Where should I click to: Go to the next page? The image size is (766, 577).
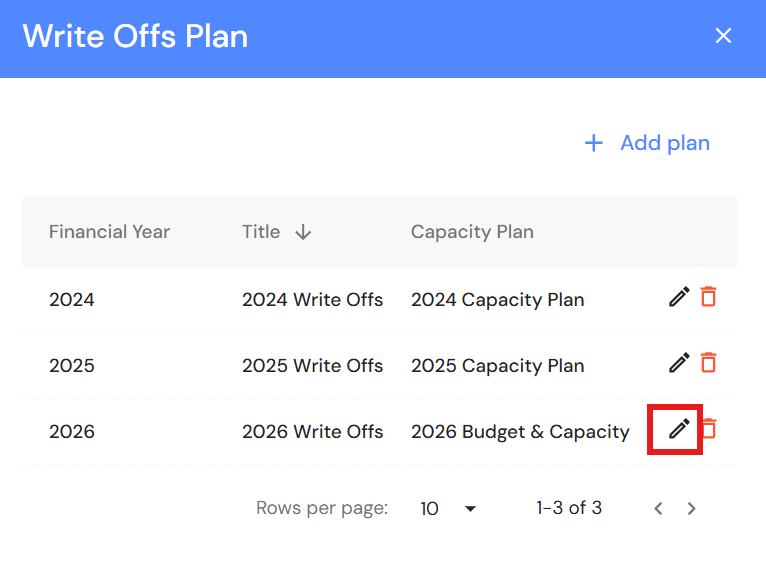coord(691,509)
